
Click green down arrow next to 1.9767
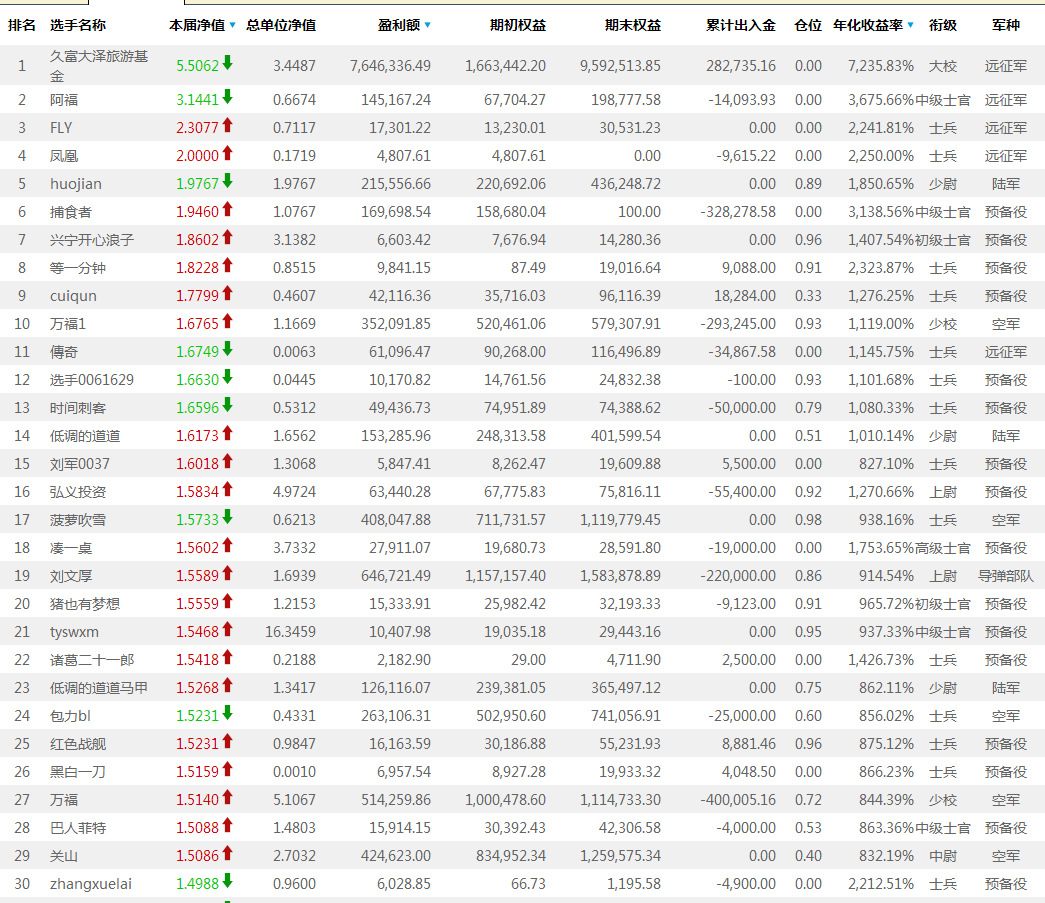point(227,181)
